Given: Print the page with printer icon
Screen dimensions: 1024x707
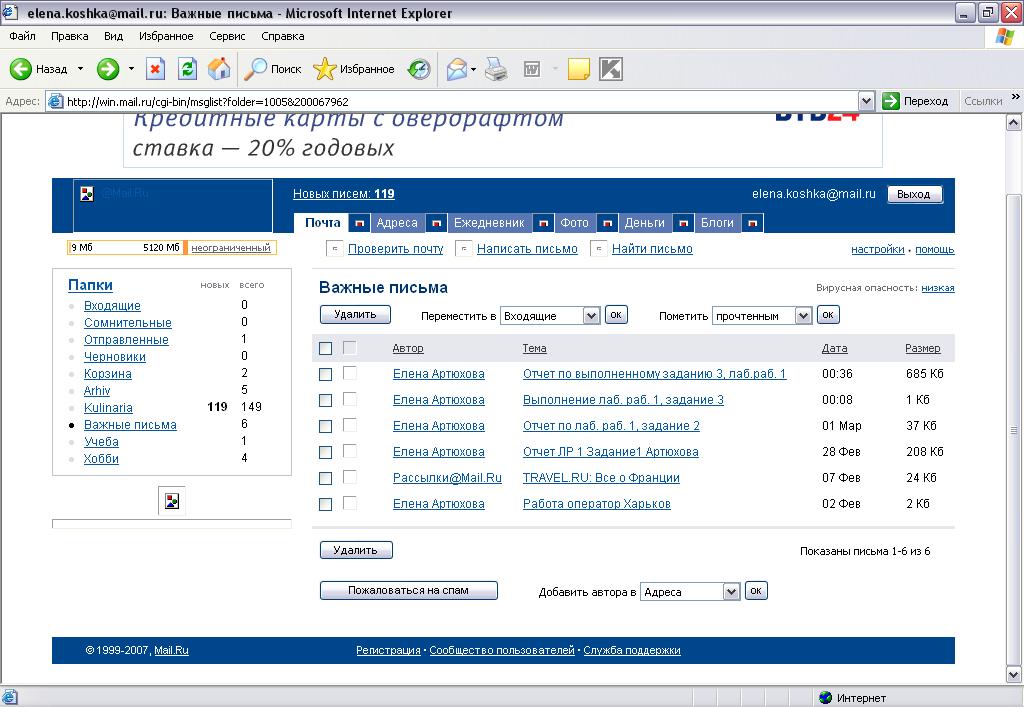Looking at the screenshot, I should [x=496, y=69].
